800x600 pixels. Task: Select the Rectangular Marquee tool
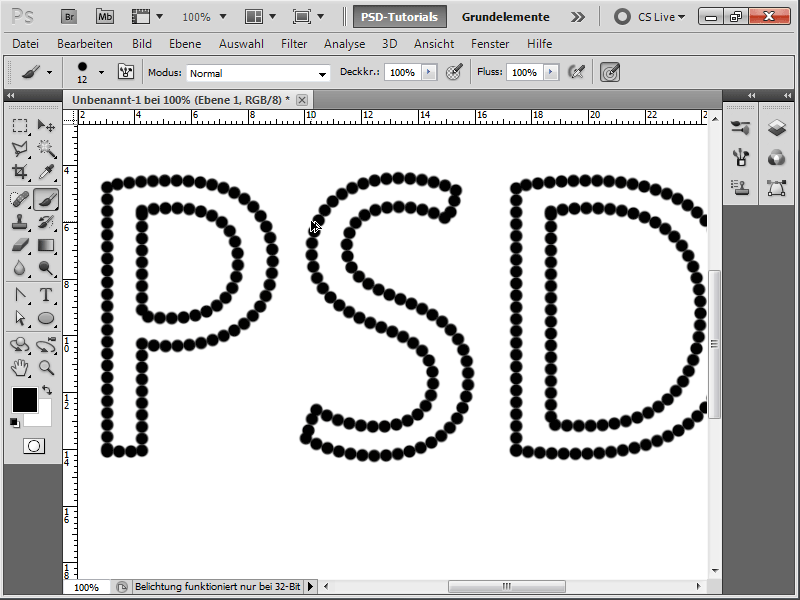(x=20, y=126)
